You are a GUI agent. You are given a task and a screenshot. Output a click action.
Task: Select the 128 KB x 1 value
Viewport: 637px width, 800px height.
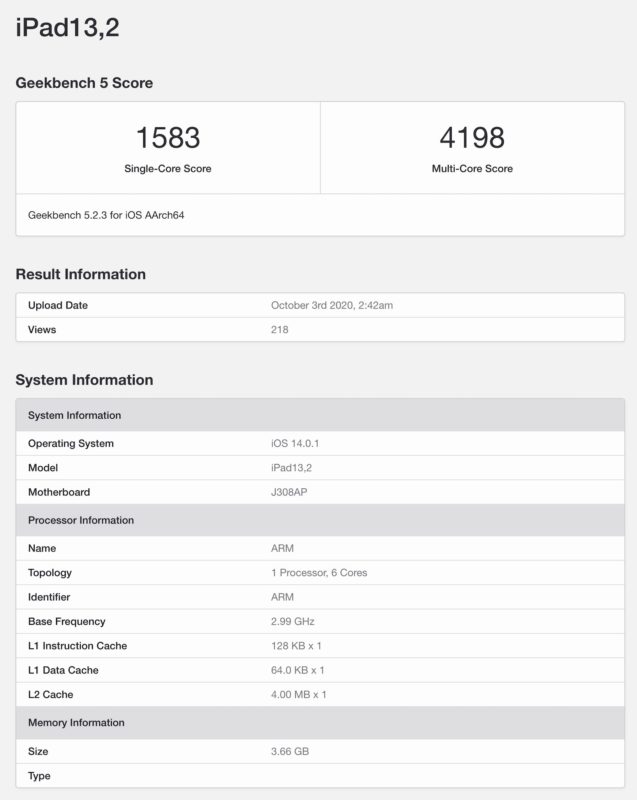296,646
